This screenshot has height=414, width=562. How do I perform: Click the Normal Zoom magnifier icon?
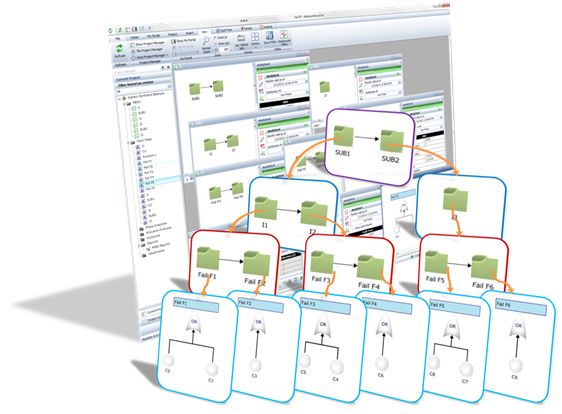tap(206, 42)
